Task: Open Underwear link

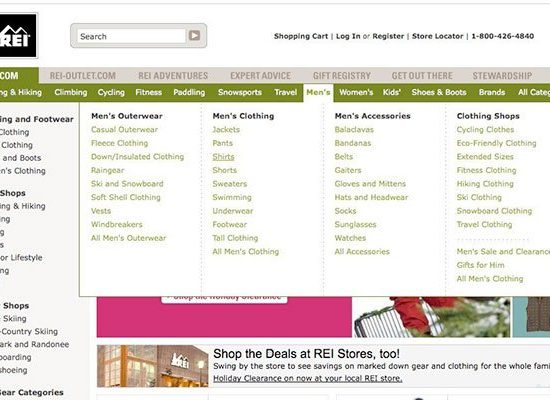Action: click(x=233, y=211)
